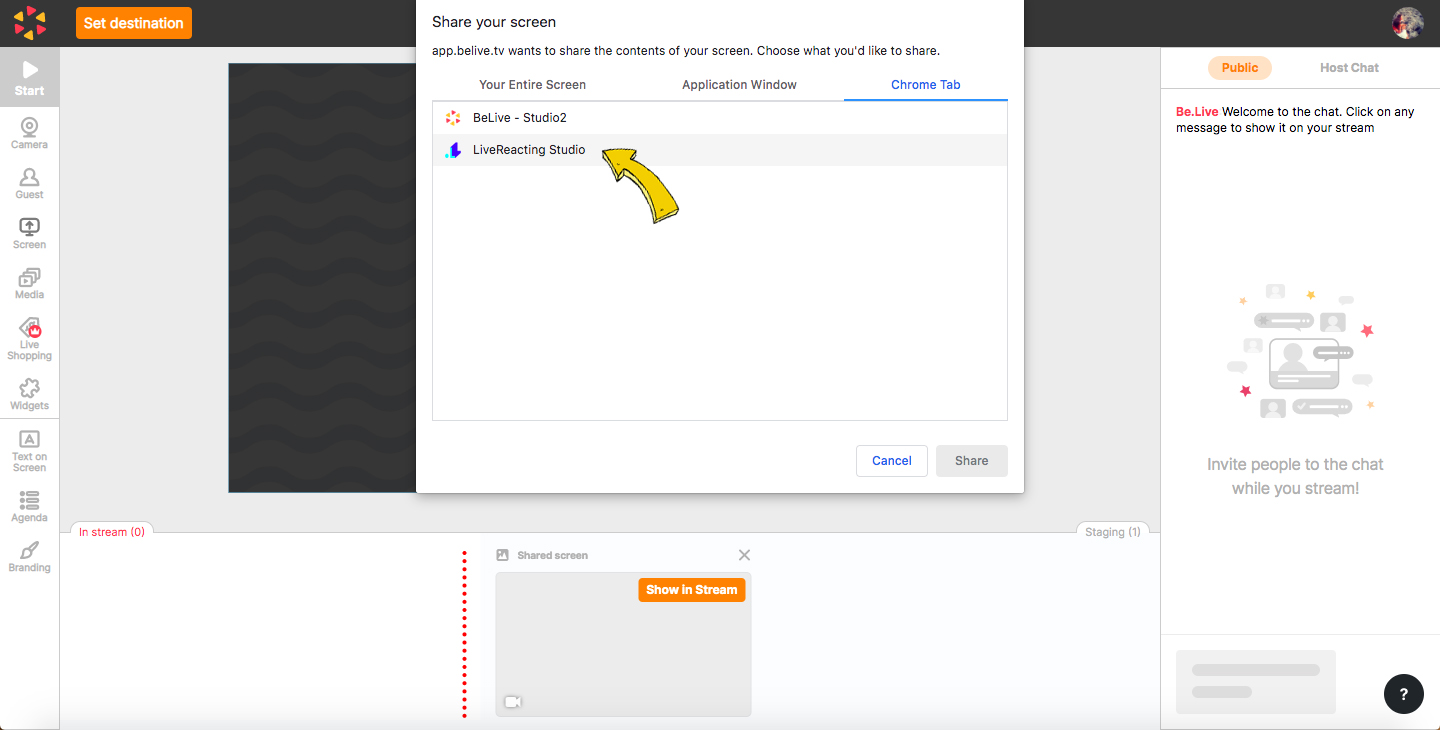The height and width of the screenshot is (730, 1440).
Task: Select the Screen share sidebar icon
Action: coord(29,233)
